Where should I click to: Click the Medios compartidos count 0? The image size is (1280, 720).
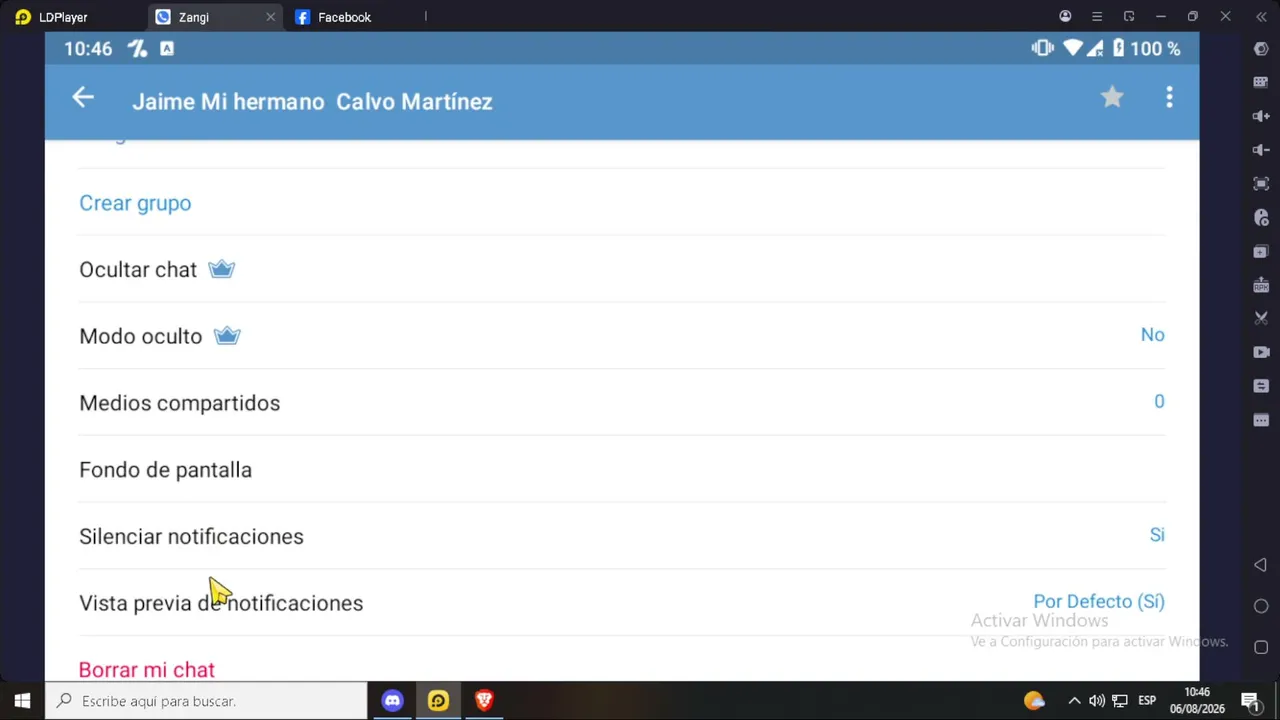tap(1159, 402)
